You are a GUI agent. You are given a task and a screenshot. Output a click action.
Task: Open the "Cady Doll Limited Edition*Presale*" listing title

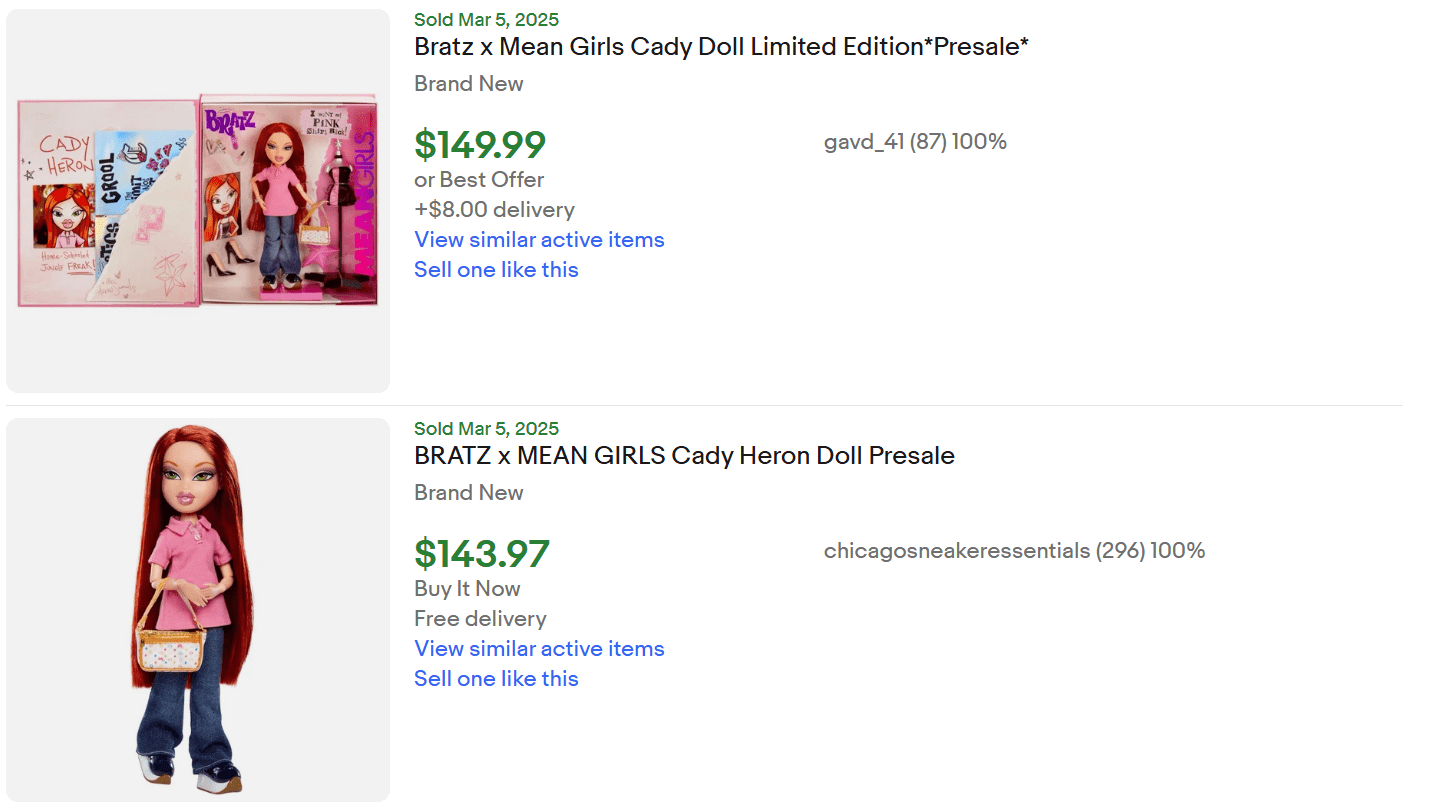coord(721,47)
